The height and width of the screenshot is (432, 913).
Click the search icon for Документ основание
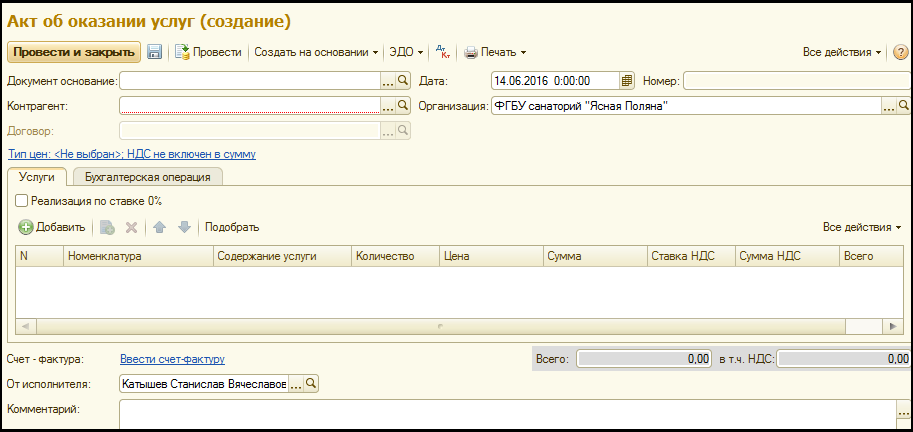pyautogui.click(x=404, y=81)
